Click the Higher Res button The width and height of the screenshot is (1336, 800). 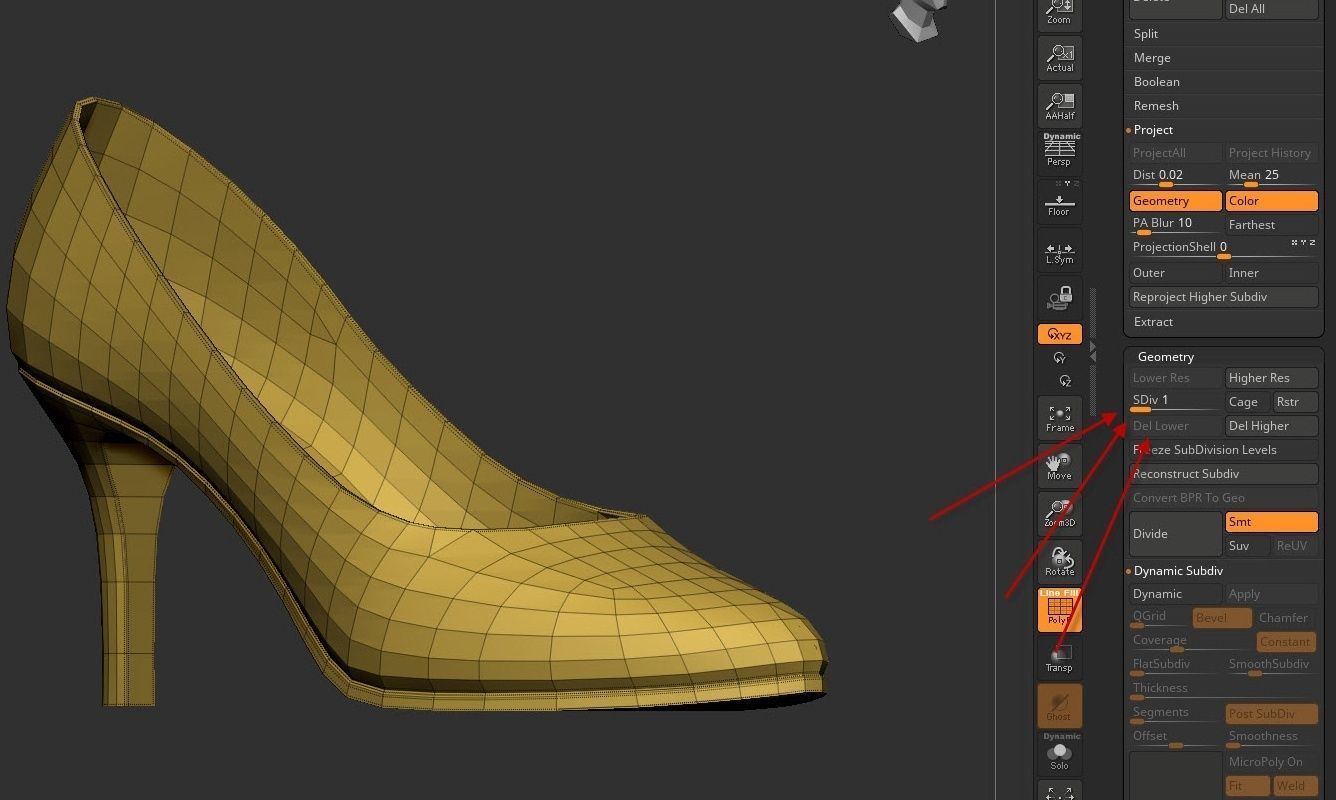1272,378
